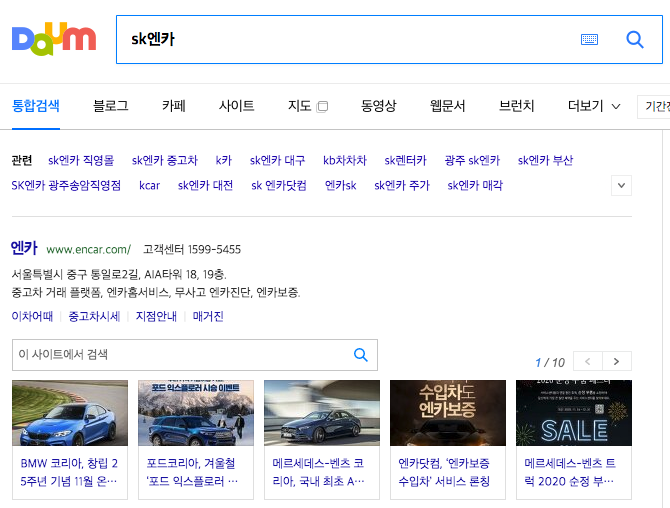Click related search kb차차차
Viewport: 670px width, 508px height.
point(345,161)
